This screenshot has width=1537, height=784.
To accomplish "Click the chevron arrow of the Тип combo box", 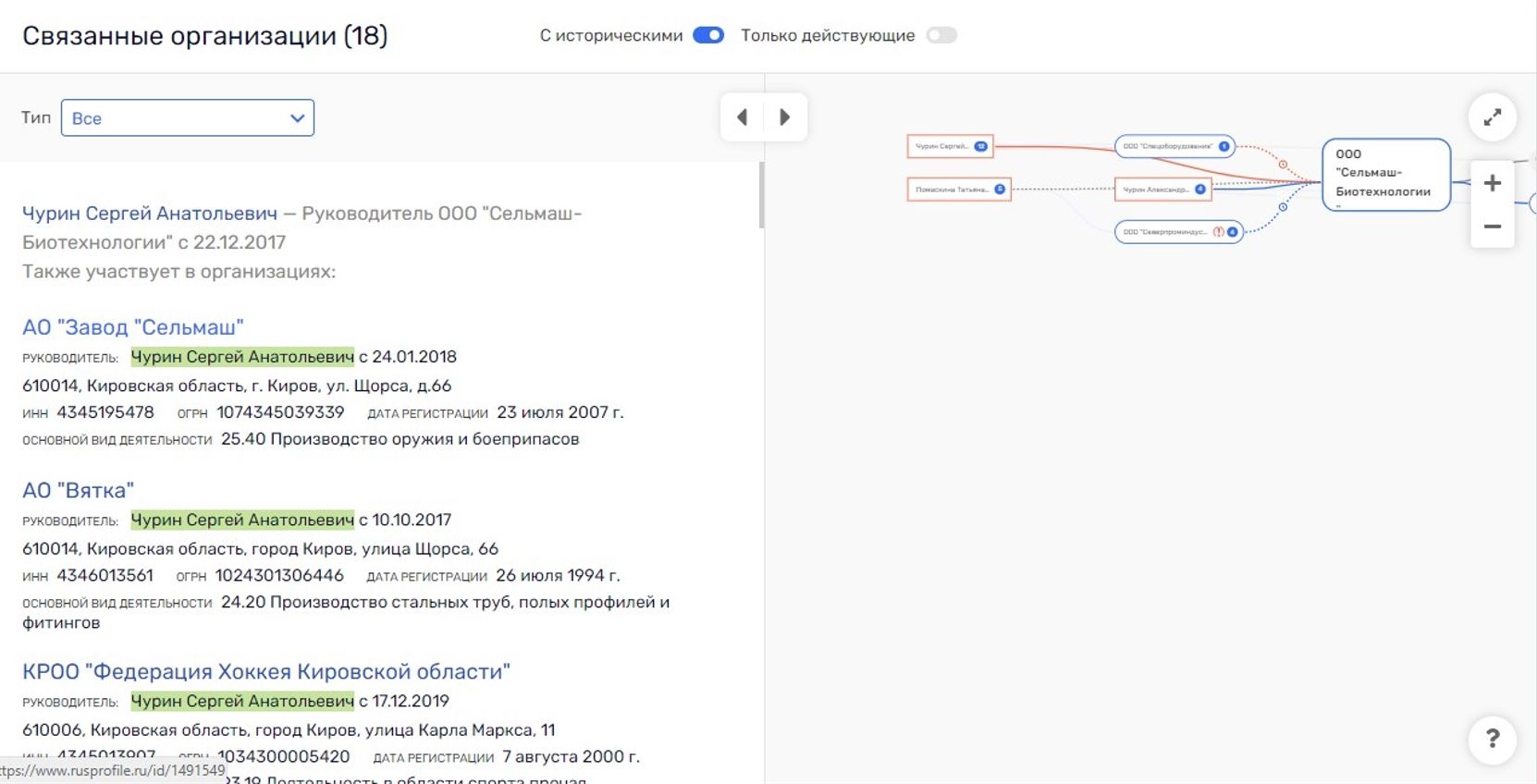I will point(297,118).
